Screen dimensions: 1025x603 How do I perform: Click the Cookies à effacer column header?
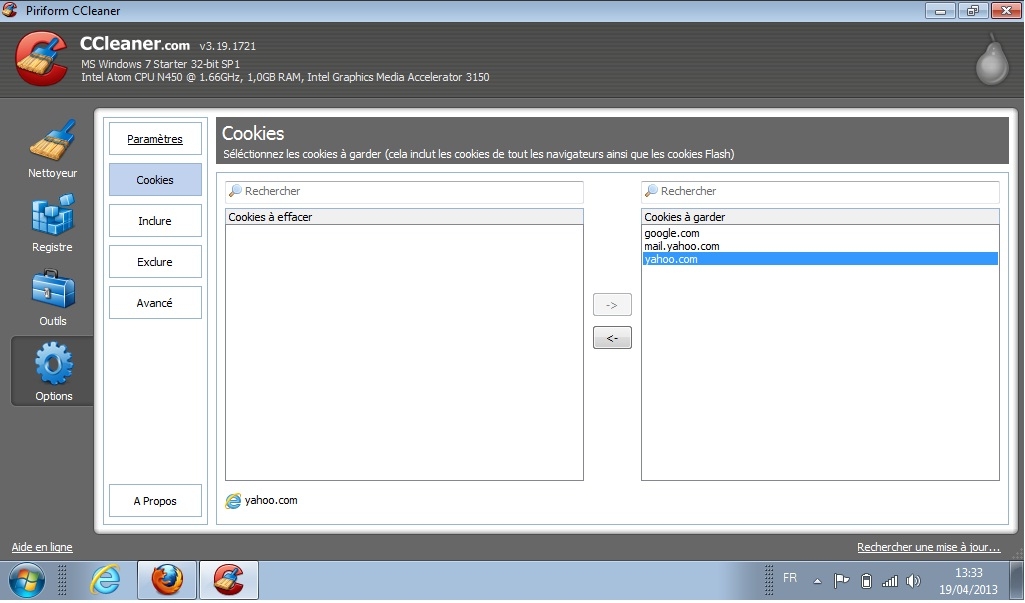[x=404, y=216]
